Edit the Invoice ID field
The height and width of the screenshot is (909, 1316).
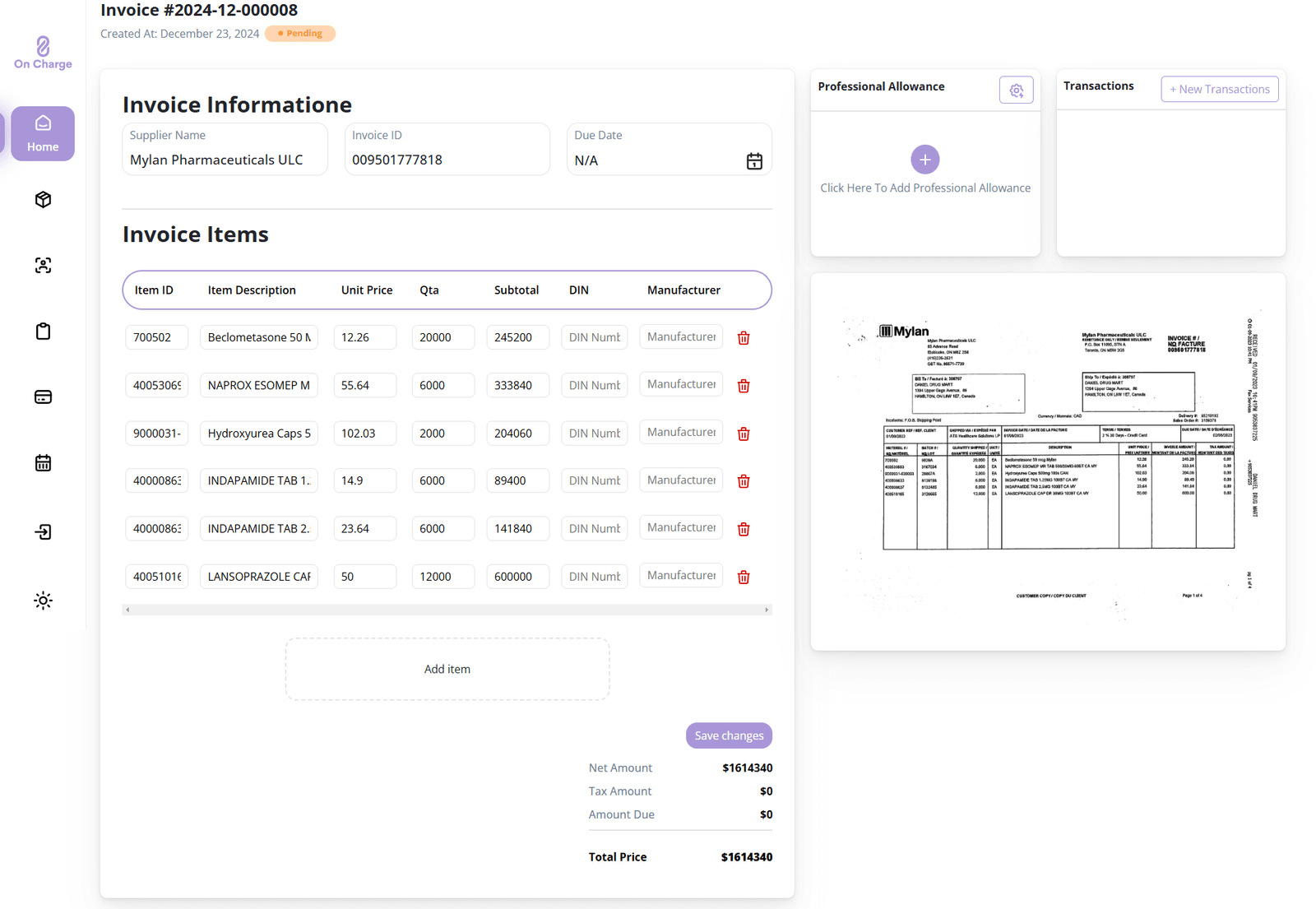447,150
